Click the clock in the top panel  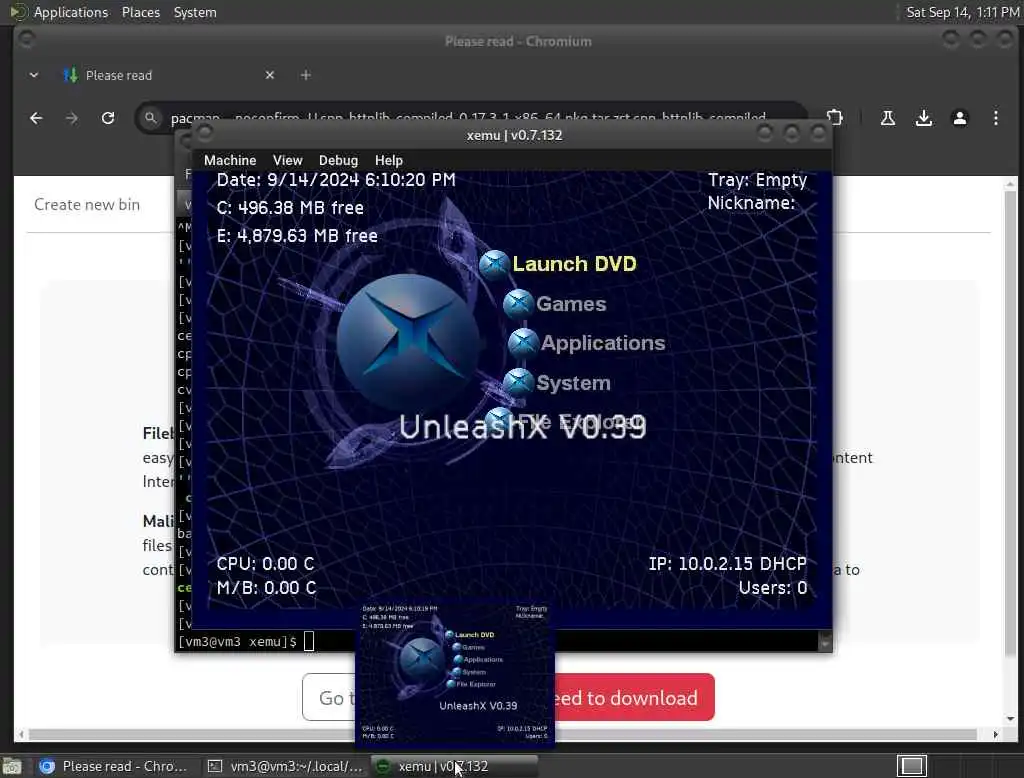pos(962,12)
